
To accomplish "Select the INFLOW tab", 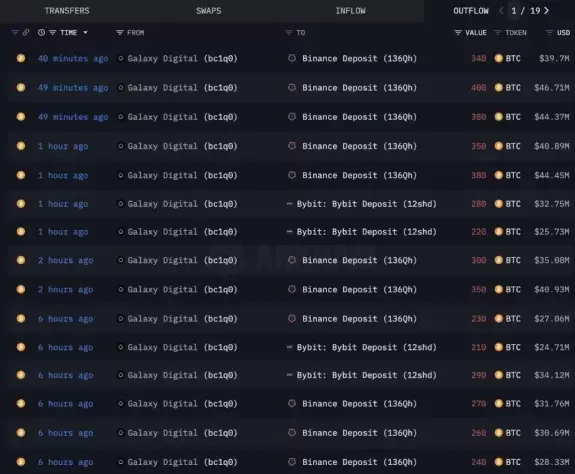I will 350,11.
